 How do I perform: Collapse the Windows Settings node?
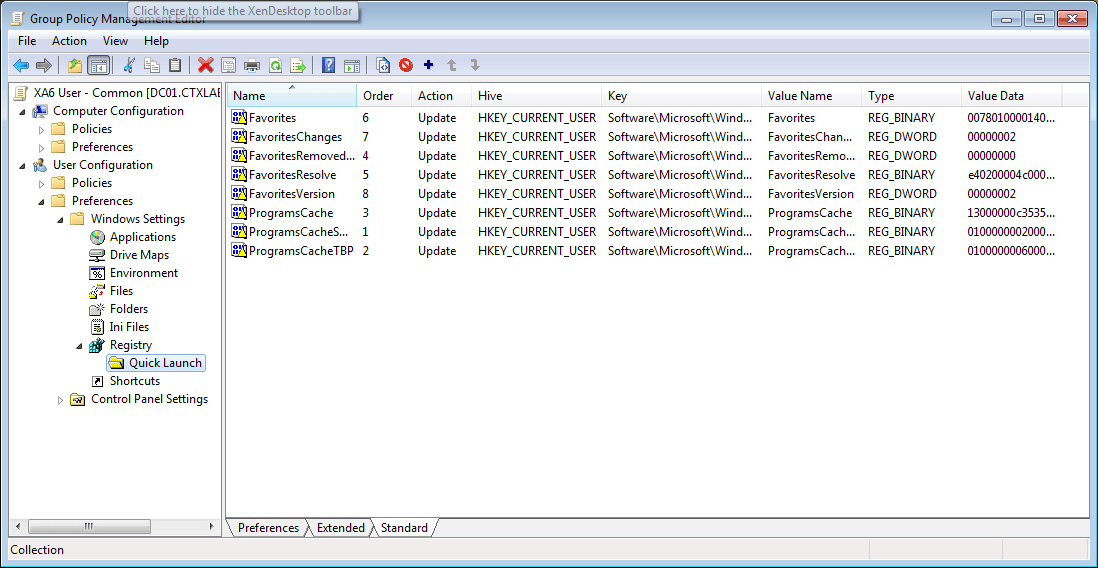pos(60,220)
